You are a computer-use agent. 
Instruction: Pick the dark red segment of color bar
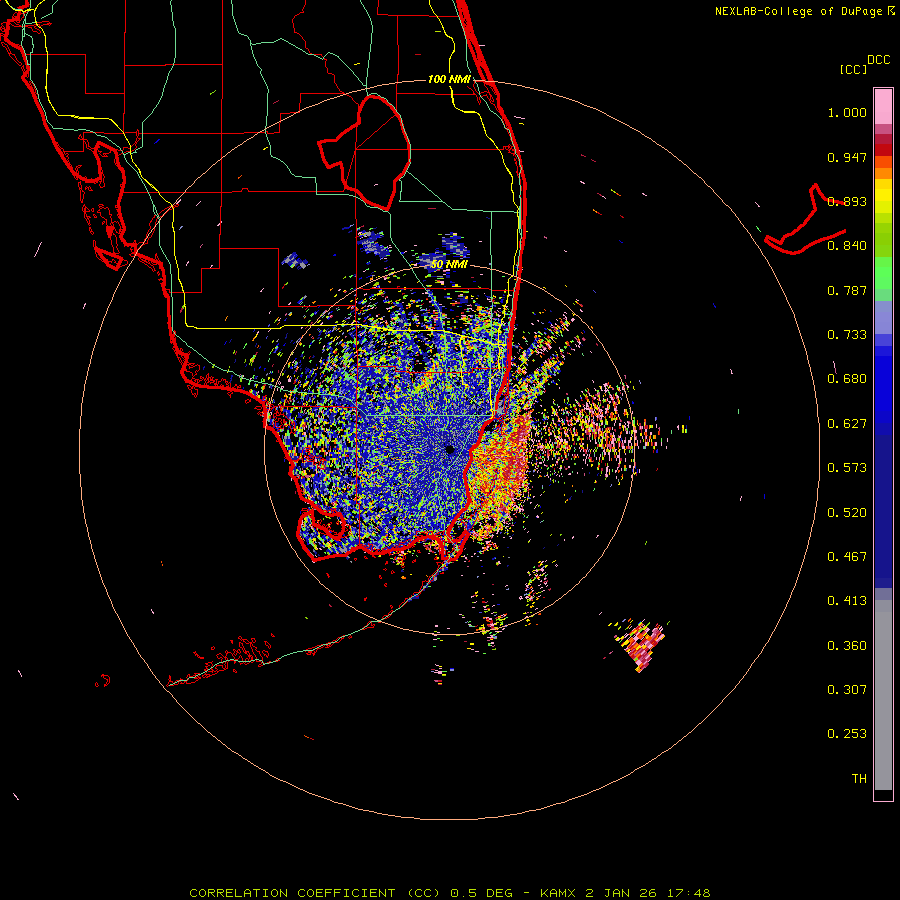tap(883, 149)
